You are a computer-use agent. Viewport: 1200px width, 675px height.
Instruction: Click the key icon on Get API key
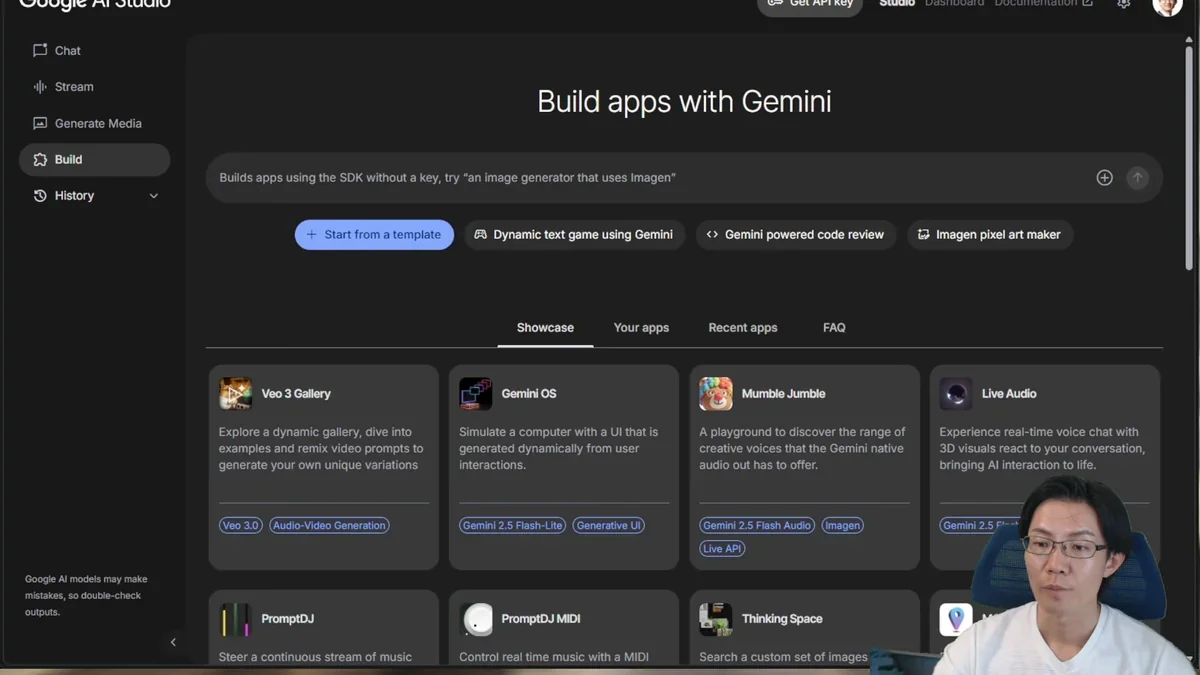coord(775,3)
